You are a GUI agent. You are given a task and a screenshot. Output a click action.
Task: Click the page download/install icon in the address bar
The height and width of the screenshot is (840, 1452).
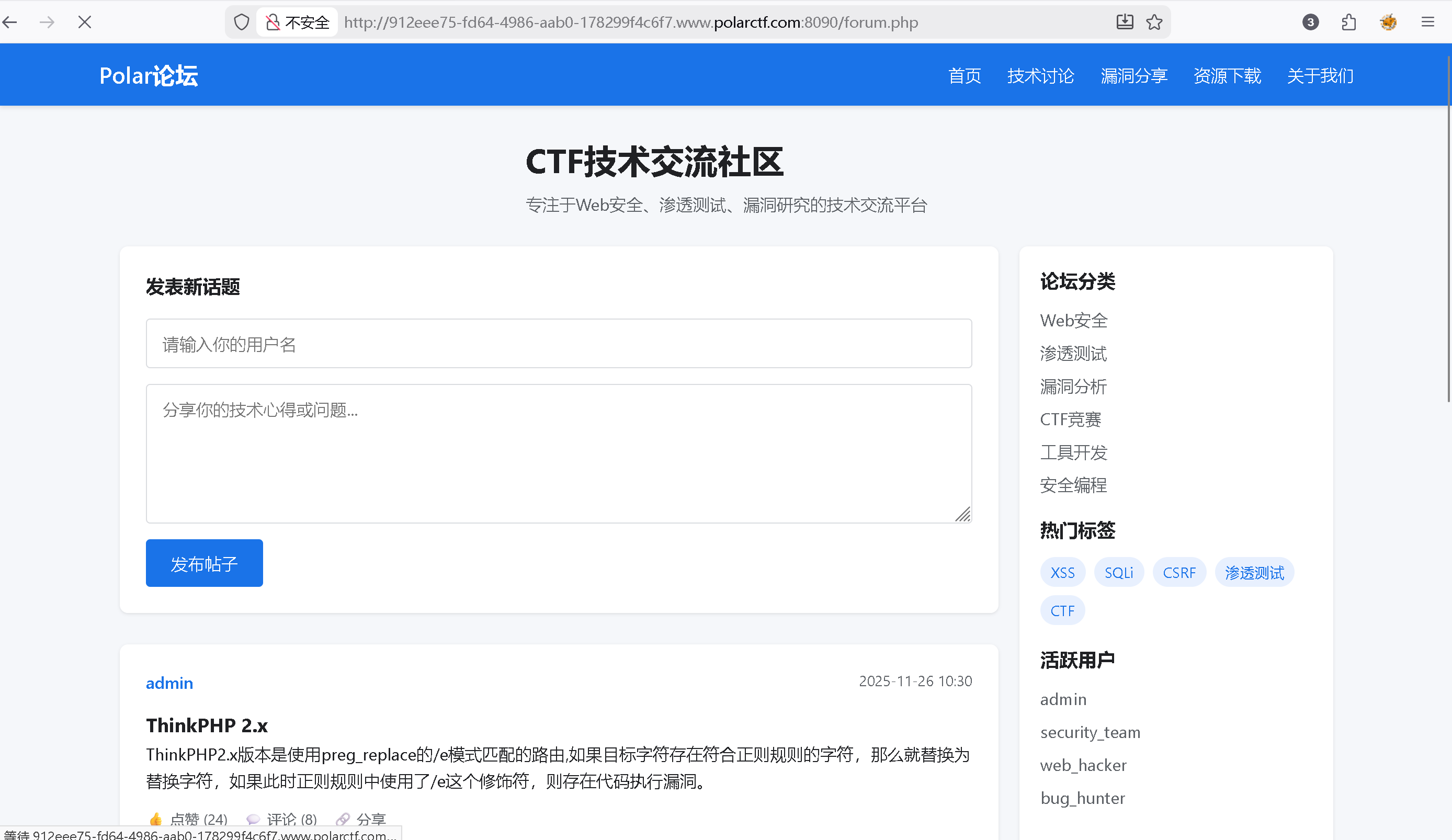point(1124,22)
